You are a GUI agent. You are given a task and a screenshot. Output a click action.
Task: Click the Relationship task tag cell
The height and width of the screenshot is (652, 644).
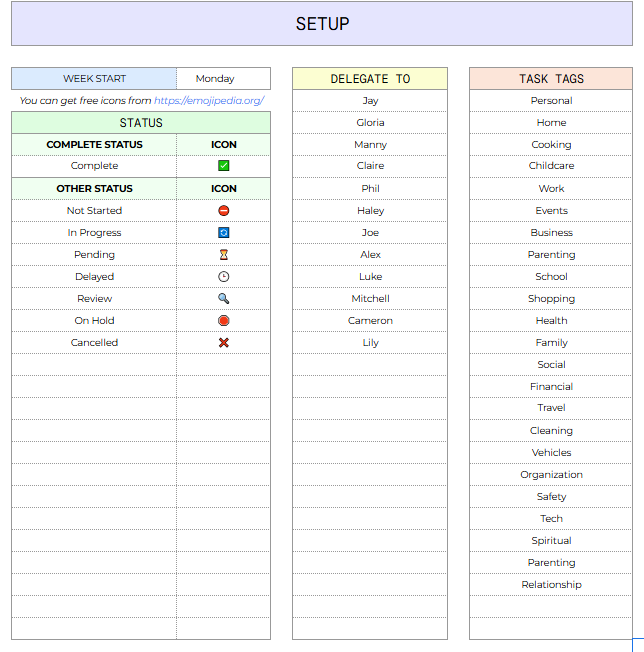point(551,585)
